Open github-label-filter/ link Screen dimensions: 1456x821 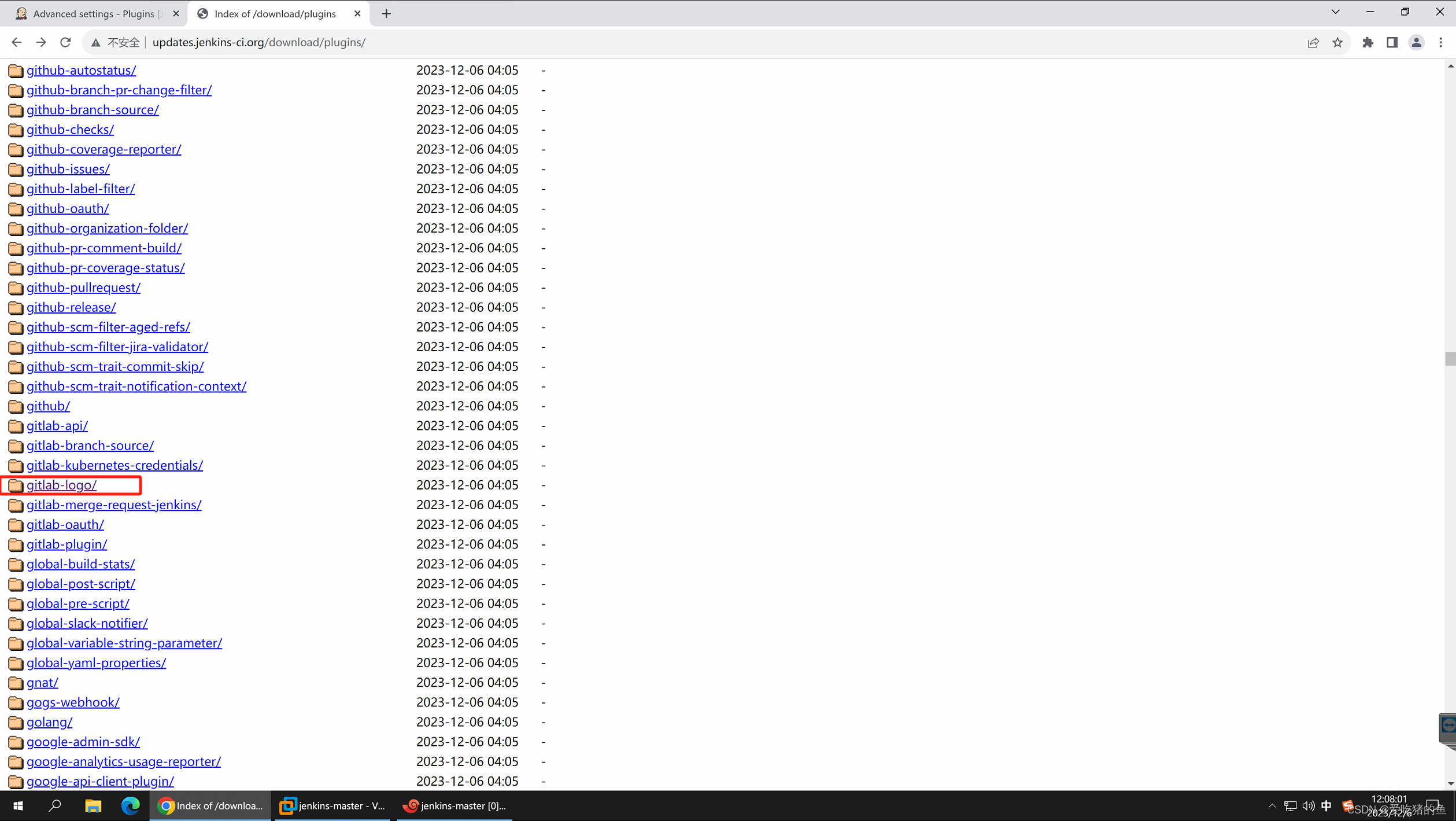click(81, 188)
